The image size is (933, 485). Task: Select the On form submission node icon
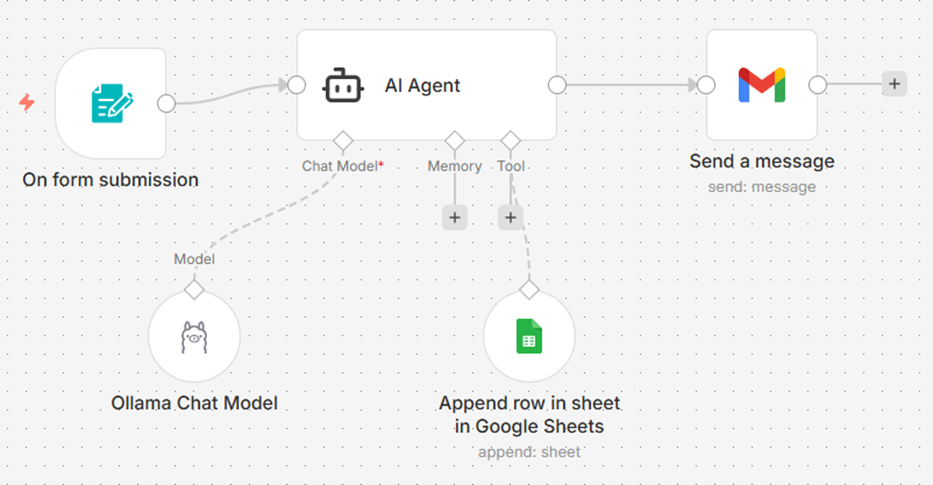[112, 103]
